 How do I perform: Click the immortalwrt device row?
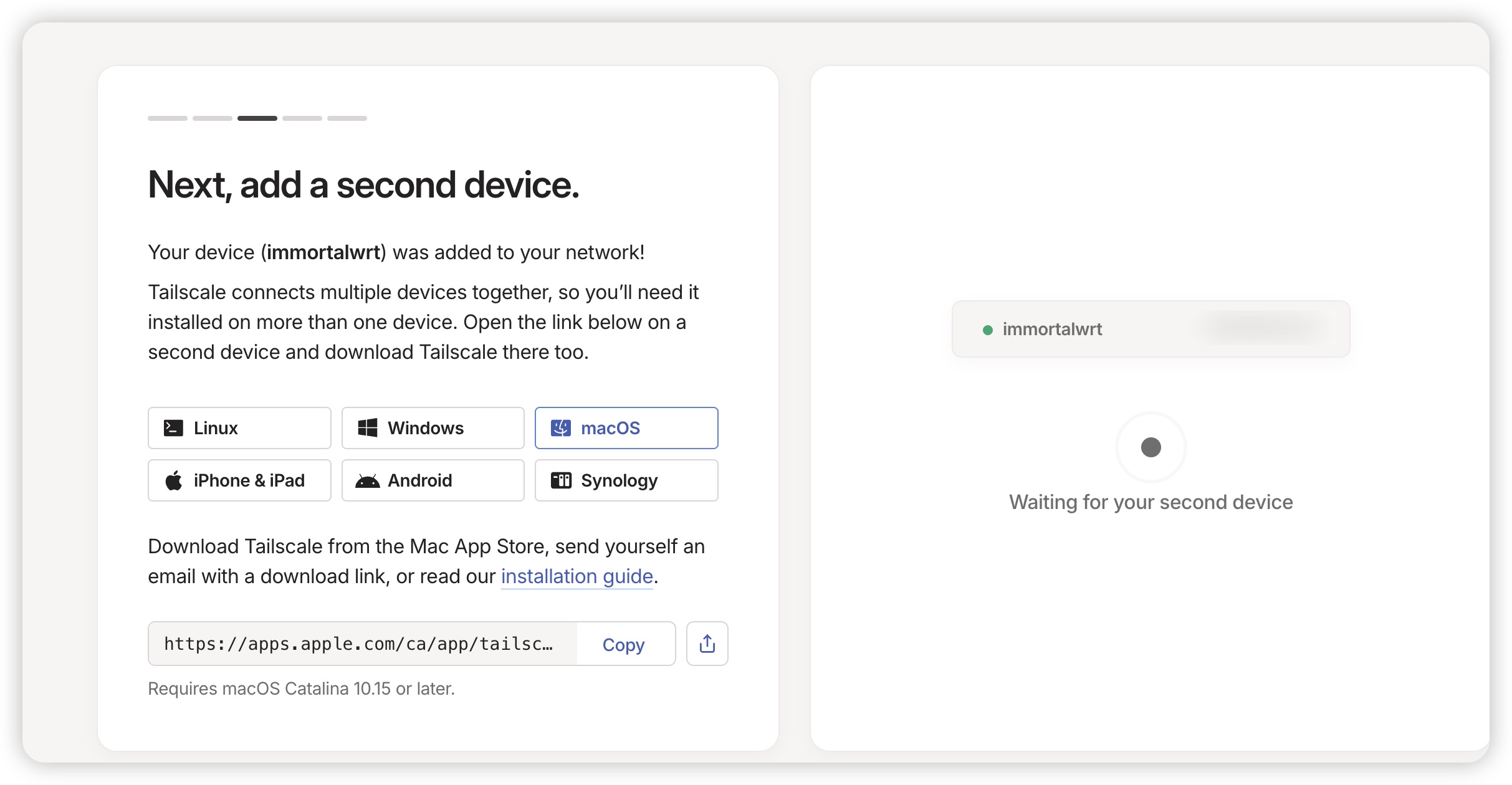click(1151, 329)
